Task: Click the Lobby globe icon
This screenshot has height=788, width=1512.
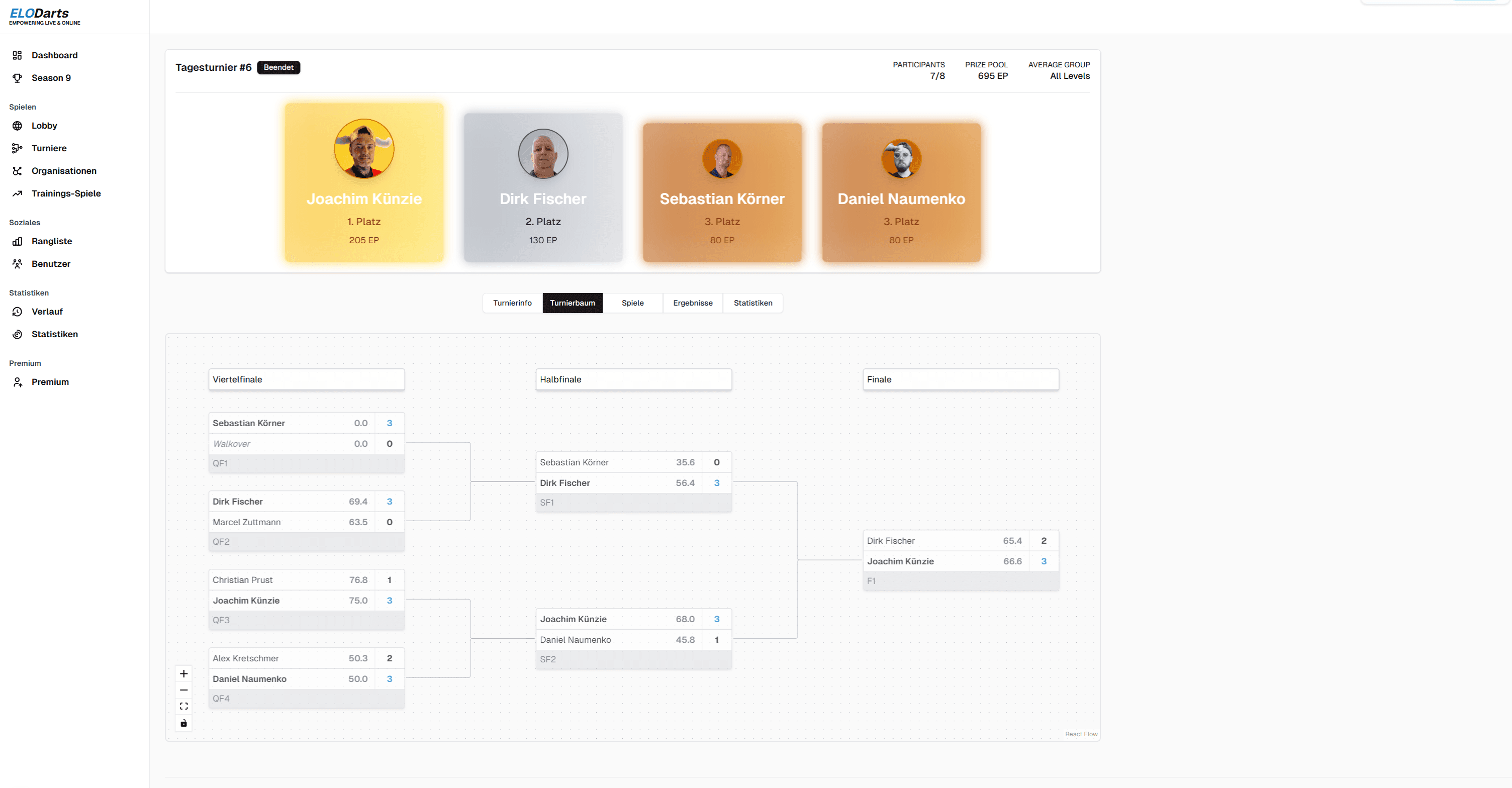Action: (17, 126)
